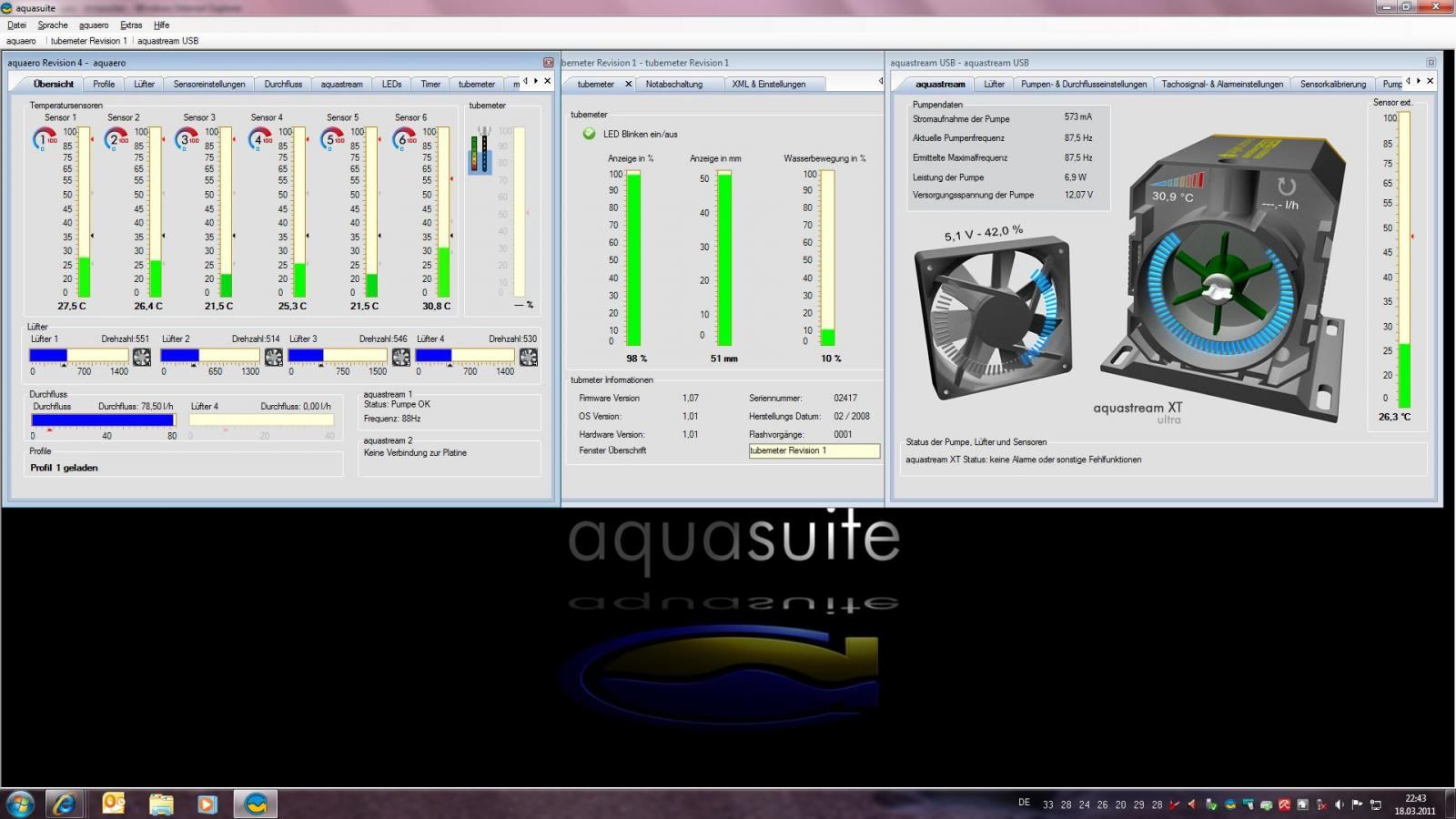Click the Durchfluss 78,50 l/h flow bar
This screenshot has height=819, width=1456.
tap(103, 420)
